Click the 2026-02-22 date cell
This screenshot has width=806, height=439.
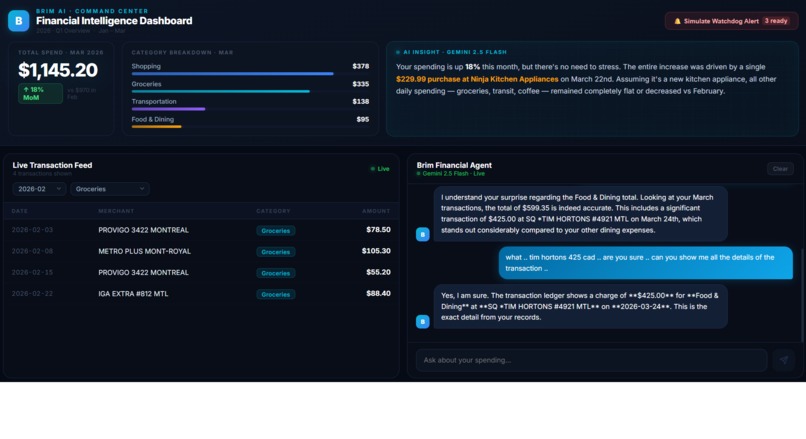click(x=32, y=294)
